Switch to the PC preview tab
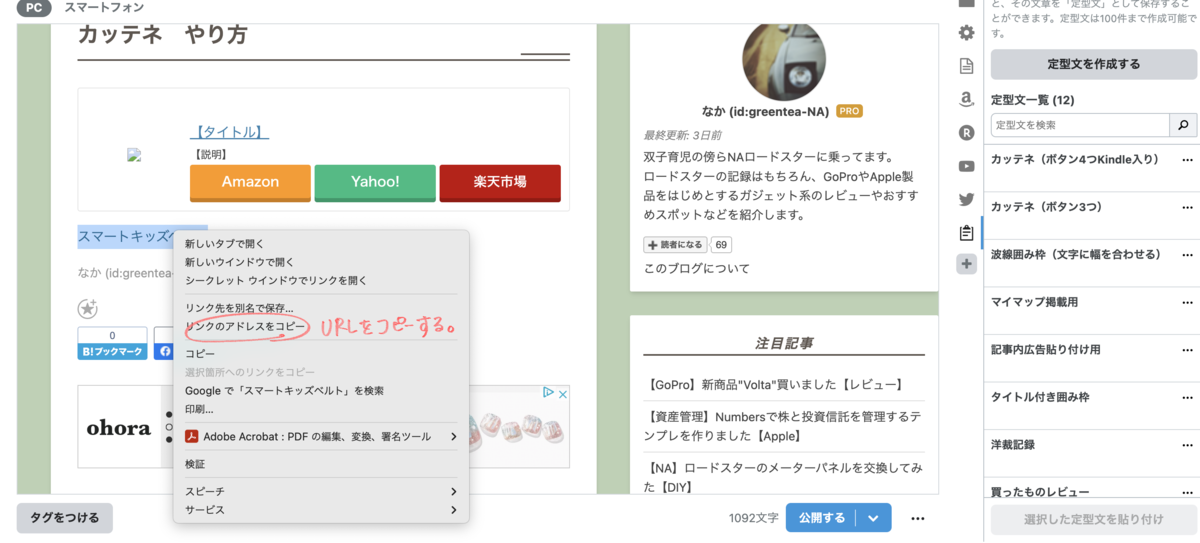The image size is (1200, 543). click(34, 7)
